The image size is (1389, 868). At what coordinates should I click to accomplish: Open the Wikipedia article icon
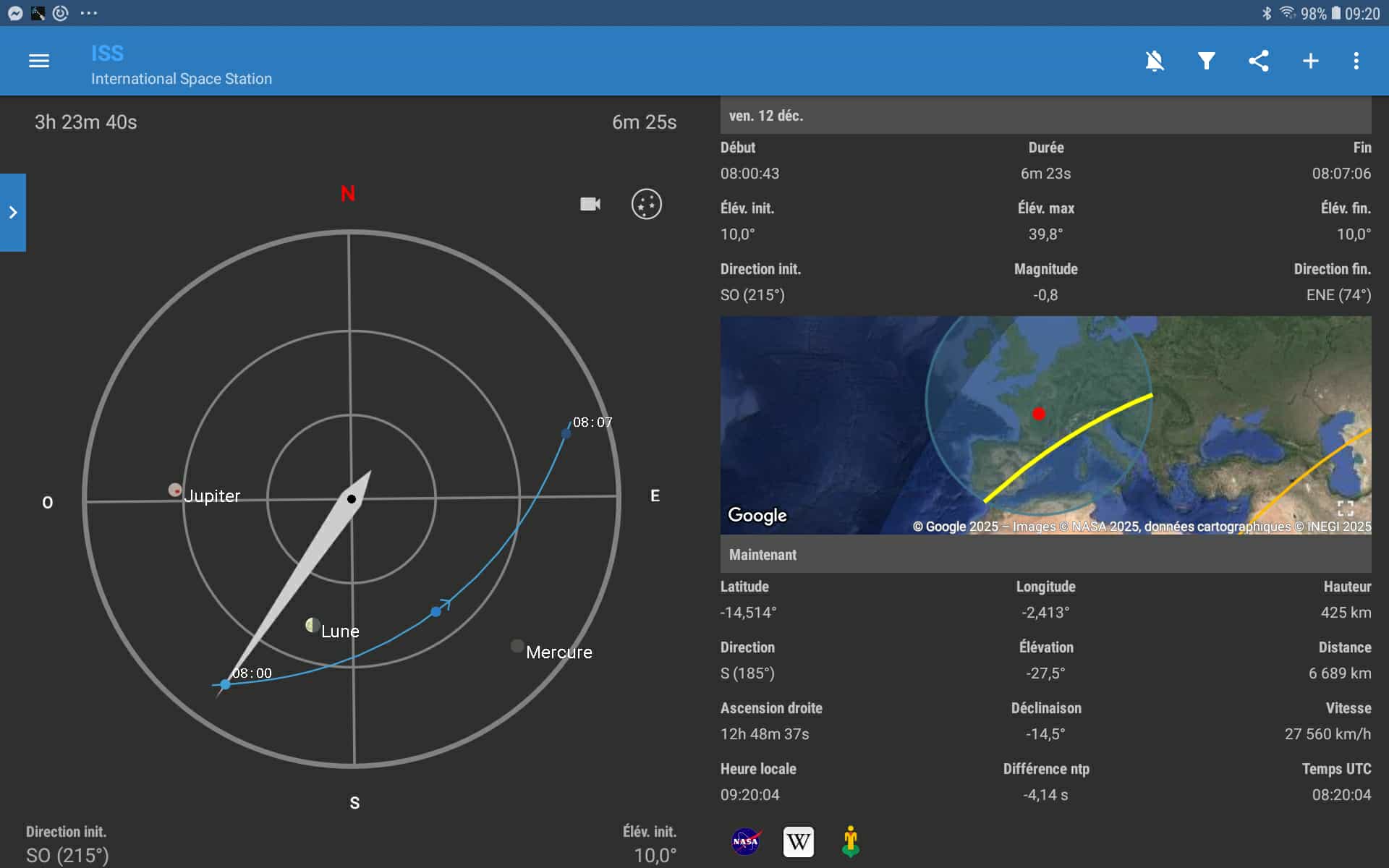[798, 842]
